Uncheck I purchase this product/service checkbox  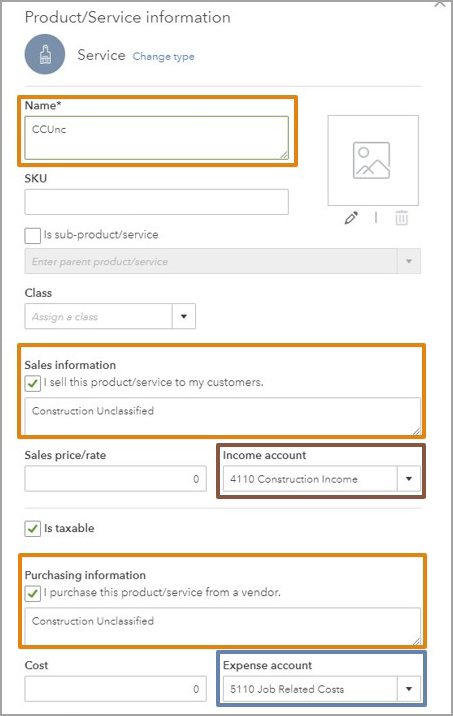pos(32,593)
